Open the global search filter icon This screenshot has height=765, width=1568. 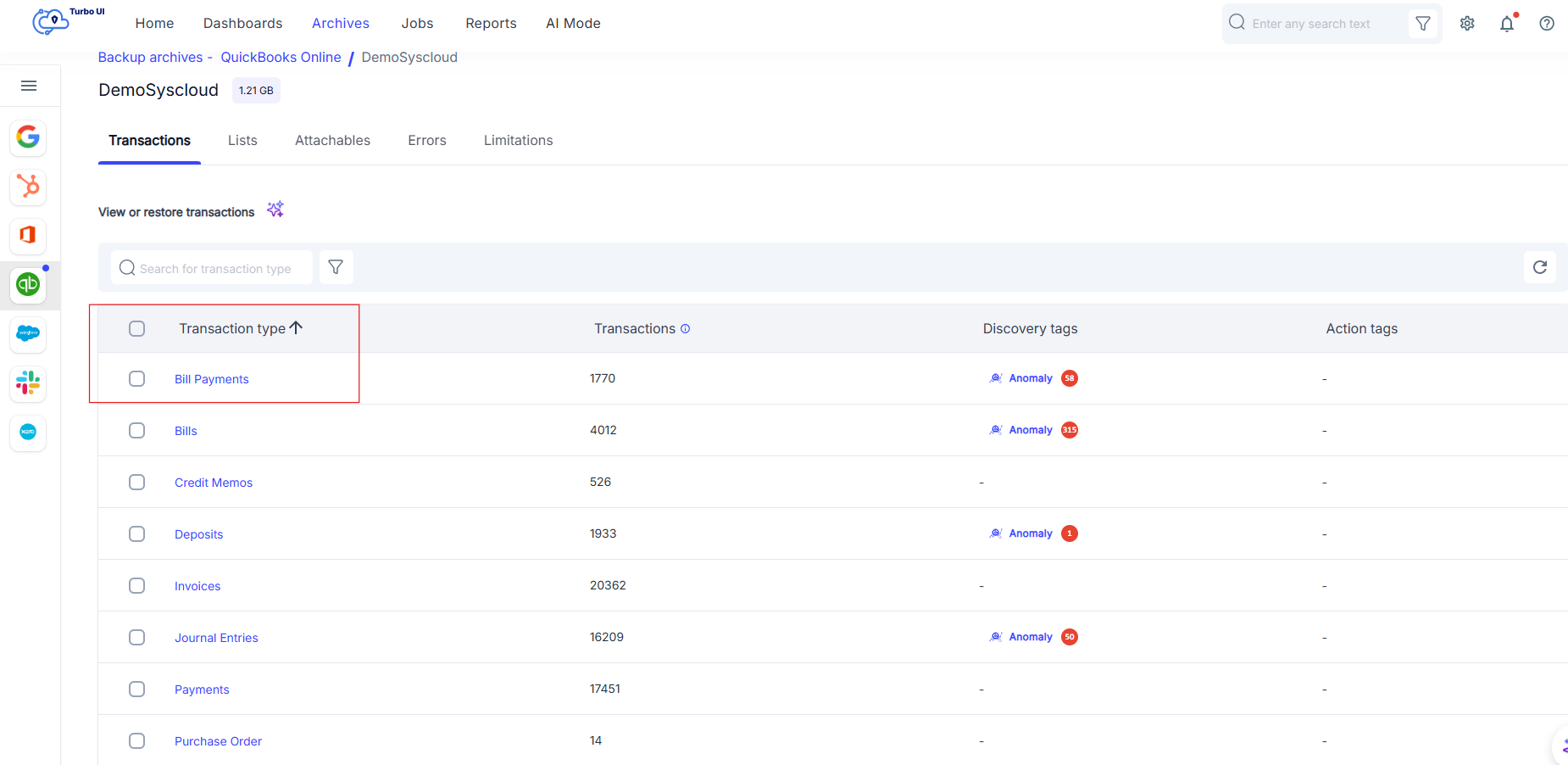pyautogui.click(x=1423, y=24)
